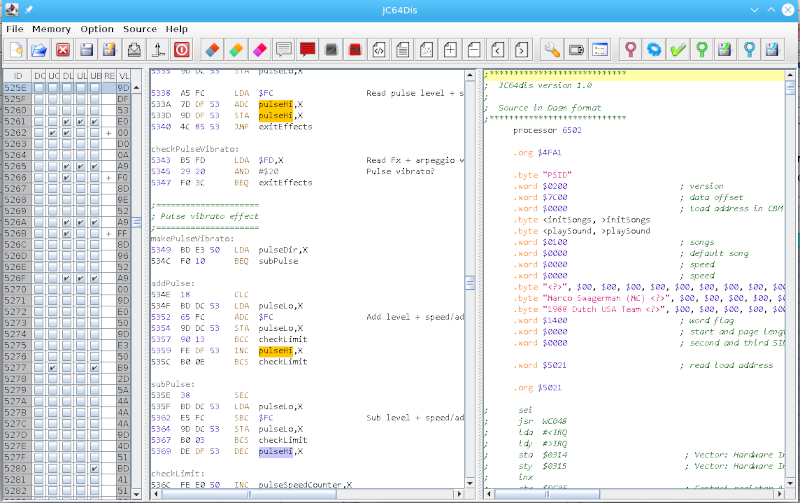Viewport: 800px width, 503px height.
Task: Toggle the UC checkbox in row 5277
Action: (x=53, y=367)
